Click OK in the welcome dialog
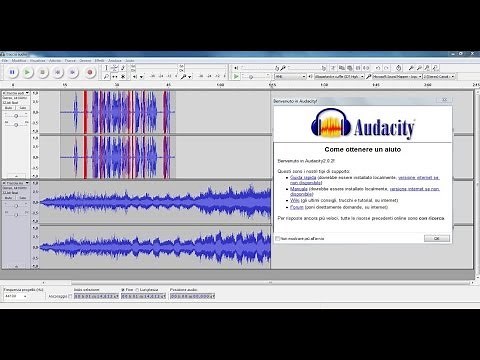Screen dimensions: 480x360 point(437,238)
